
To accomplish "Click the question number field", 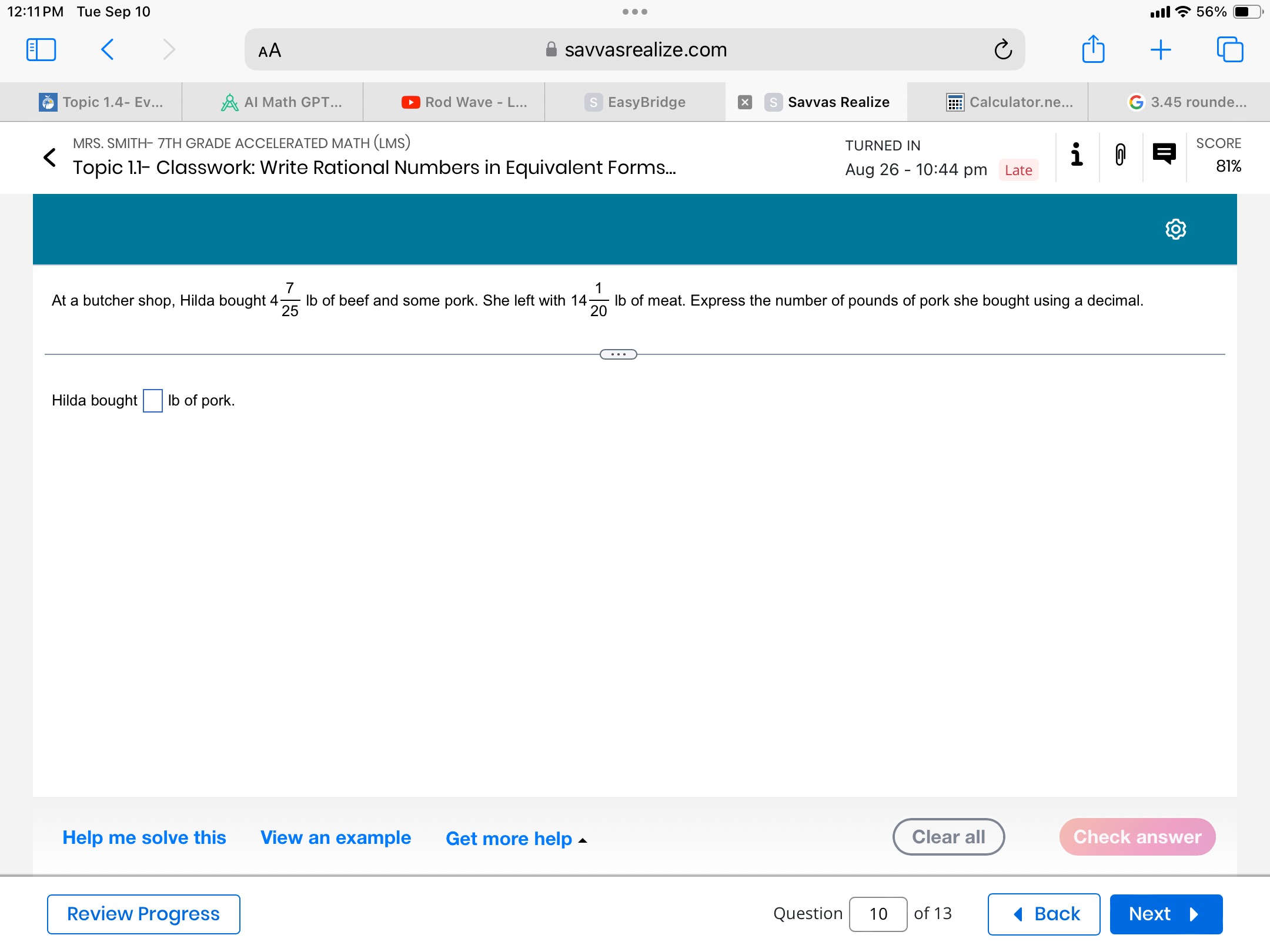I will pos(878,914).
